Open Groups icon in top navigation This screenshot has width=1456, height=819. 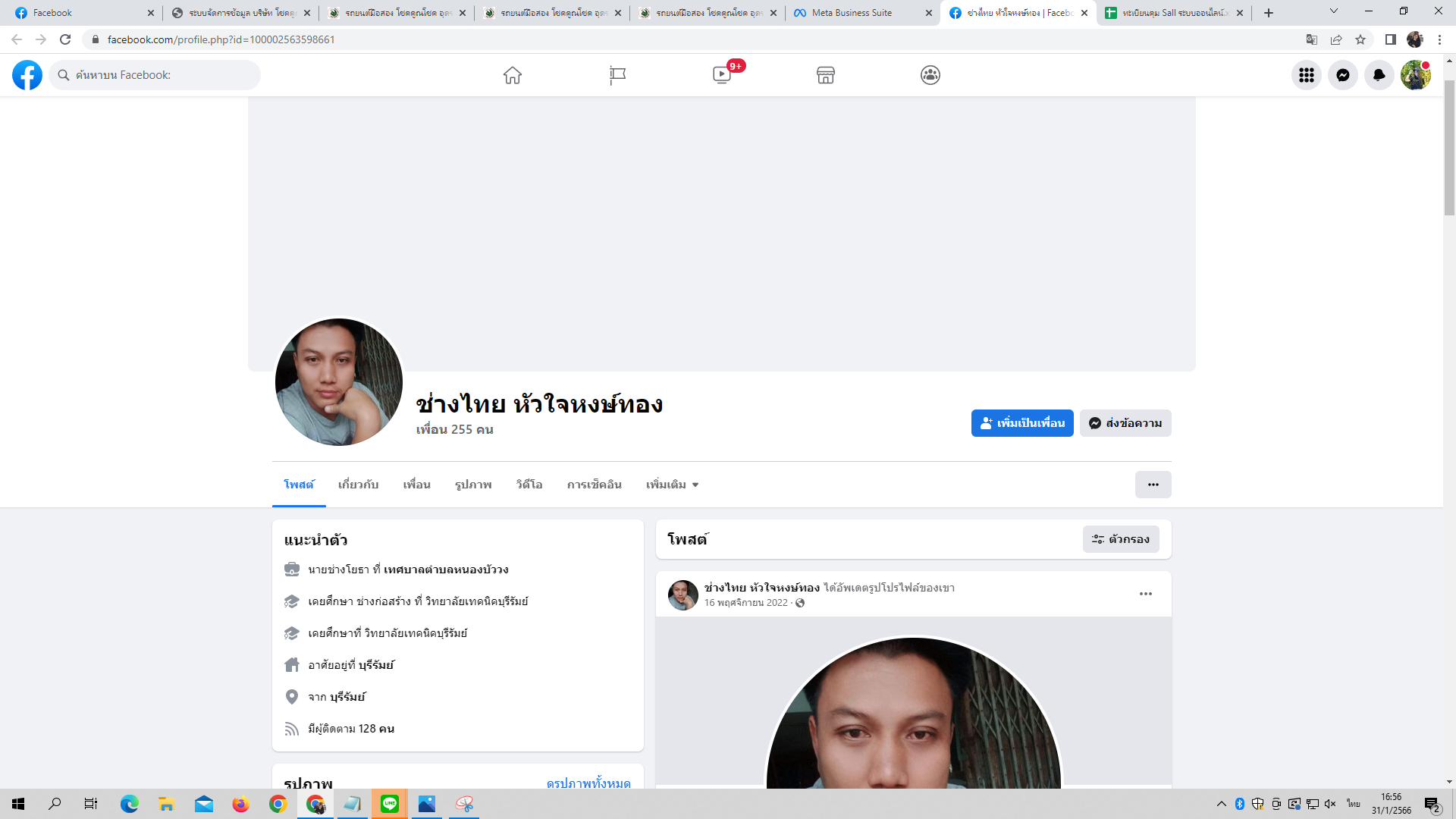pos(930,75)
